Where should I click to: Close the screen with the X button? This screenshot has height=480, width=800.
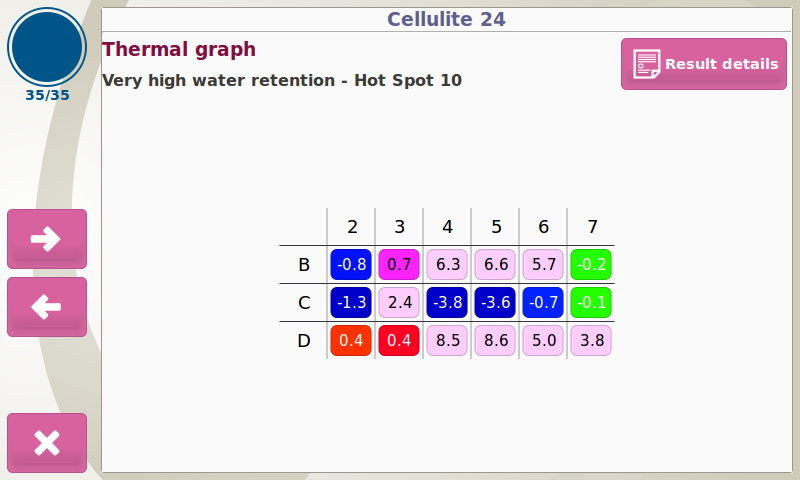[x=47, y=443]
